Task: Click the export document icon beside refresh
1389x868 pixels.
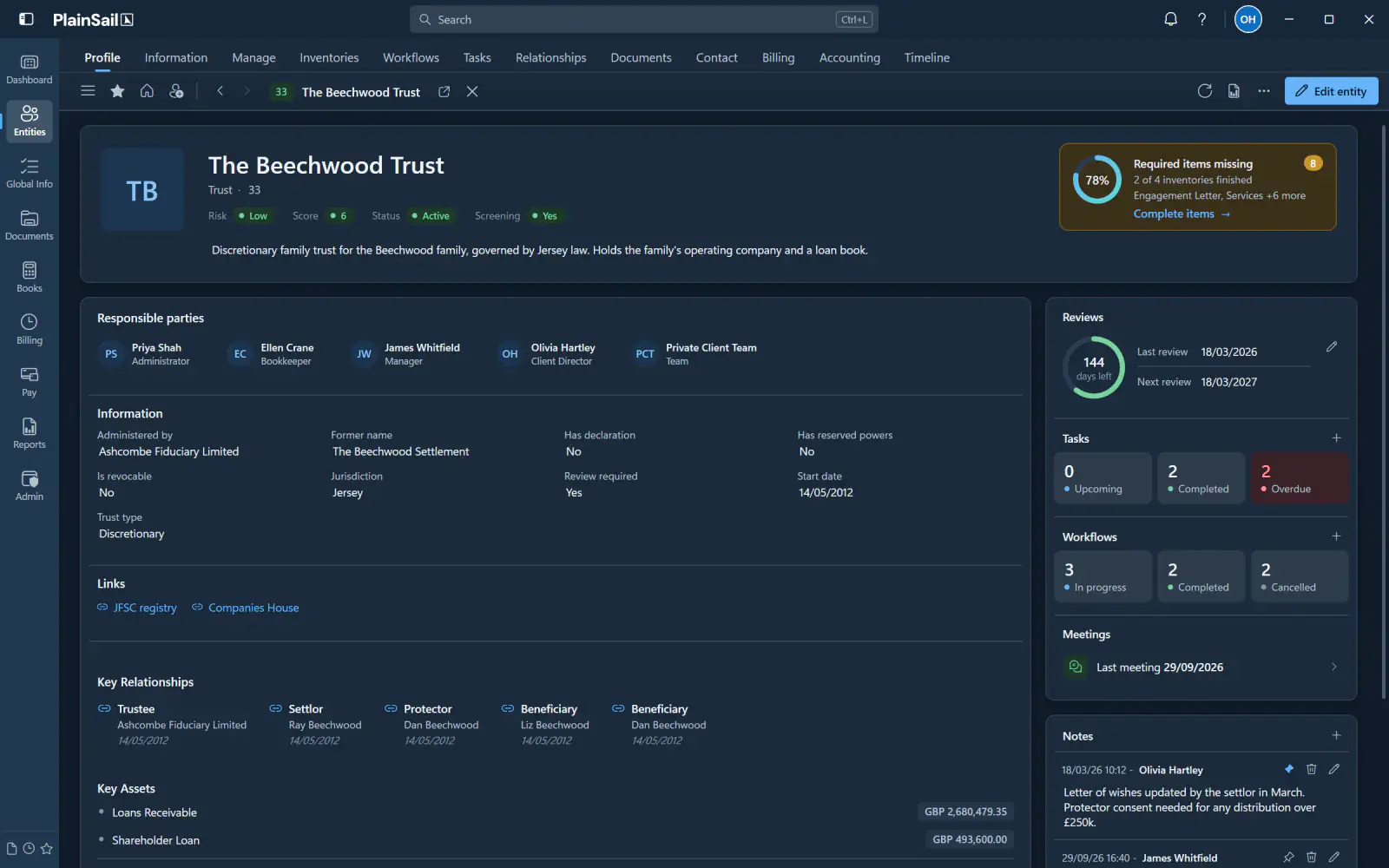Action: (1234, 91)
